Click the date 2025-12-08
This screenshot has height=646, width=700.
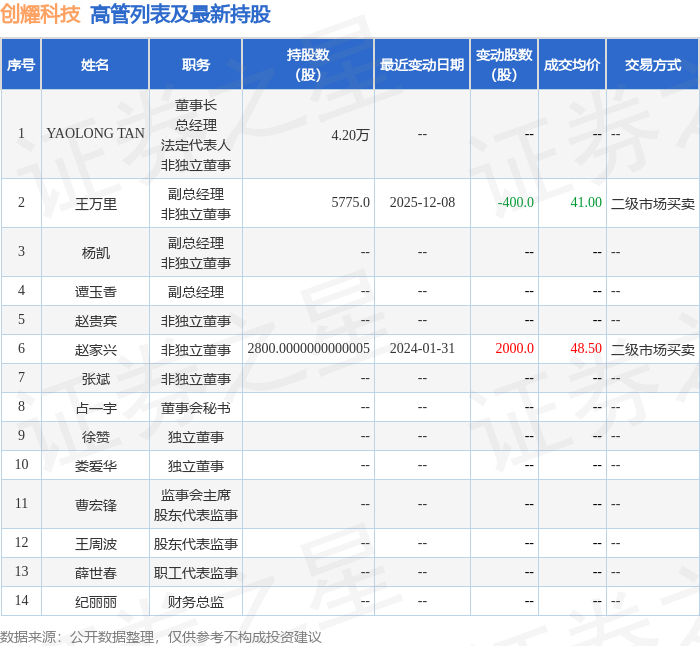(422, 202)
